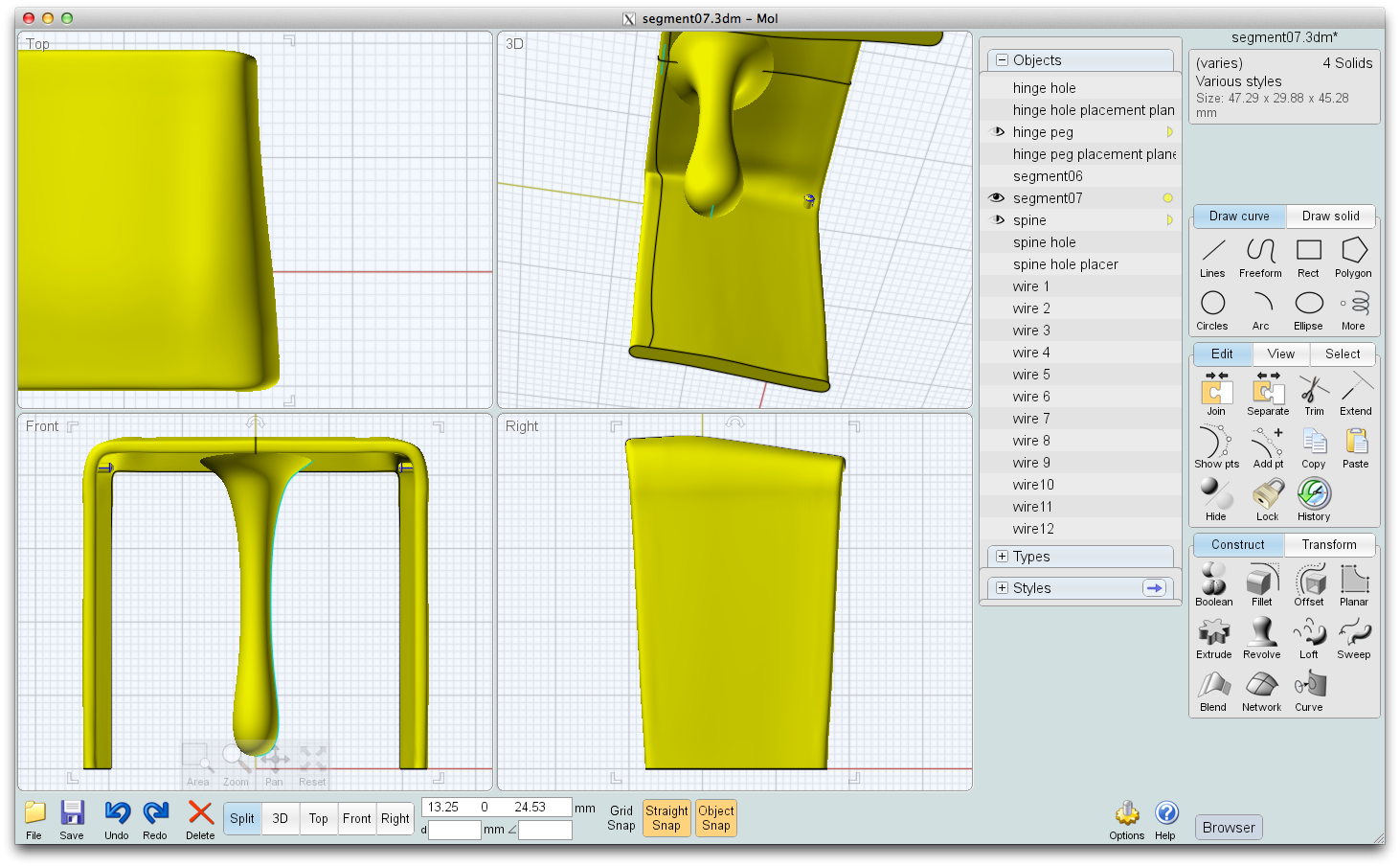The image size is (1400, 867).
Task: Select the Lines drawing tool
Action: 1212,258
